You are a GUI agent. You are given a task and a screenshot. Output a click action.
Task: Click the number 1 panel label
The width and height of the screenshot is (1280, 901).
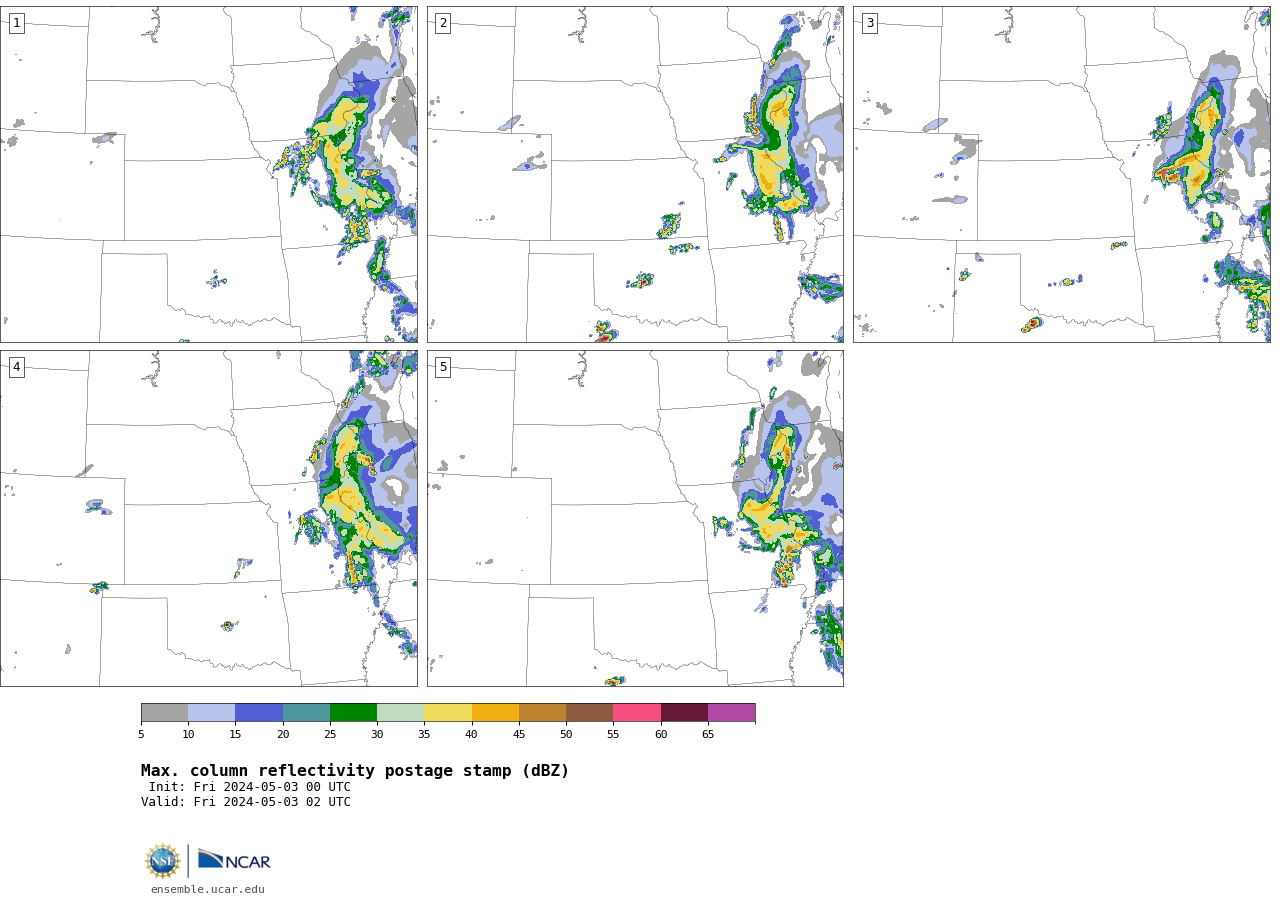[x=16, y=23]
